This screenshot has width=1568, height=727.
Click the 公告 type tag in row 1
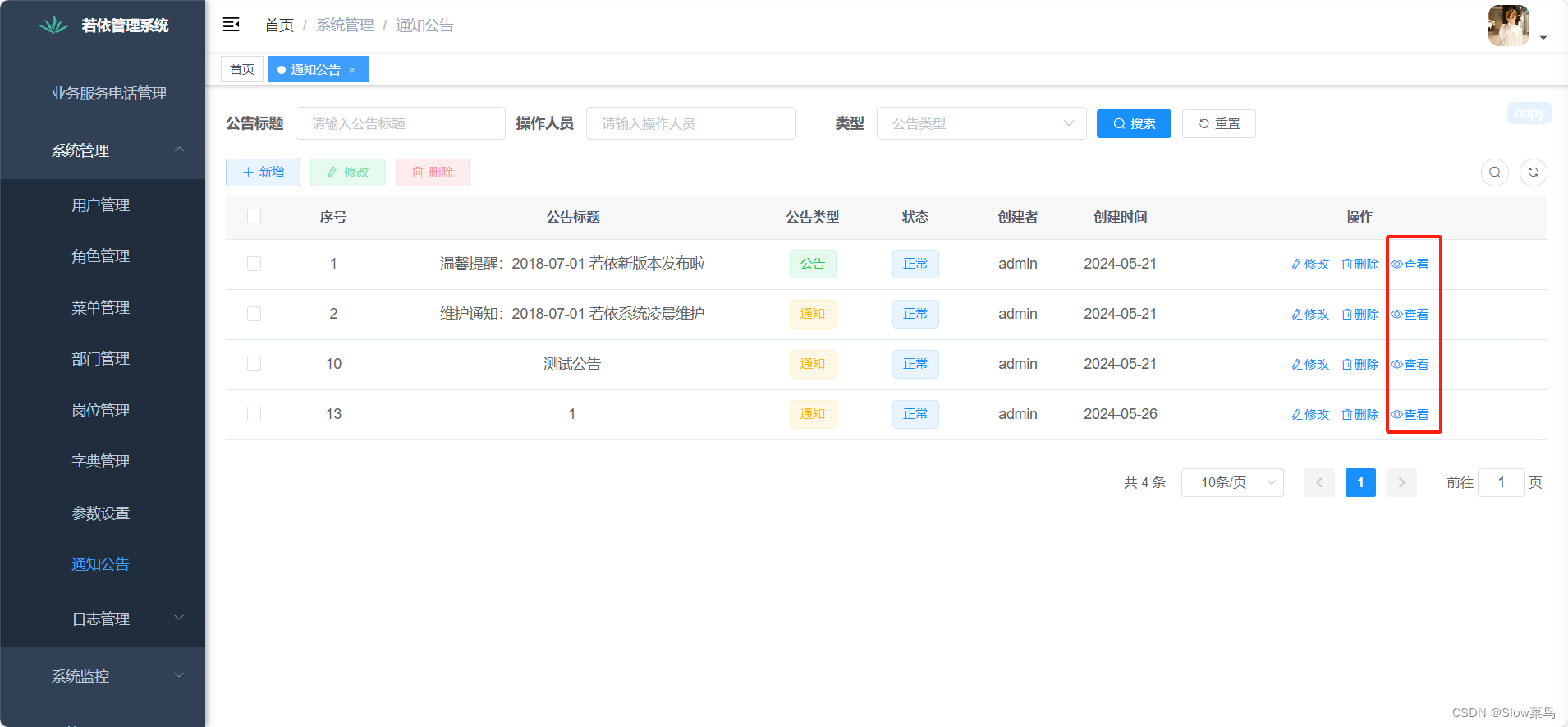[x=813, y=264]
